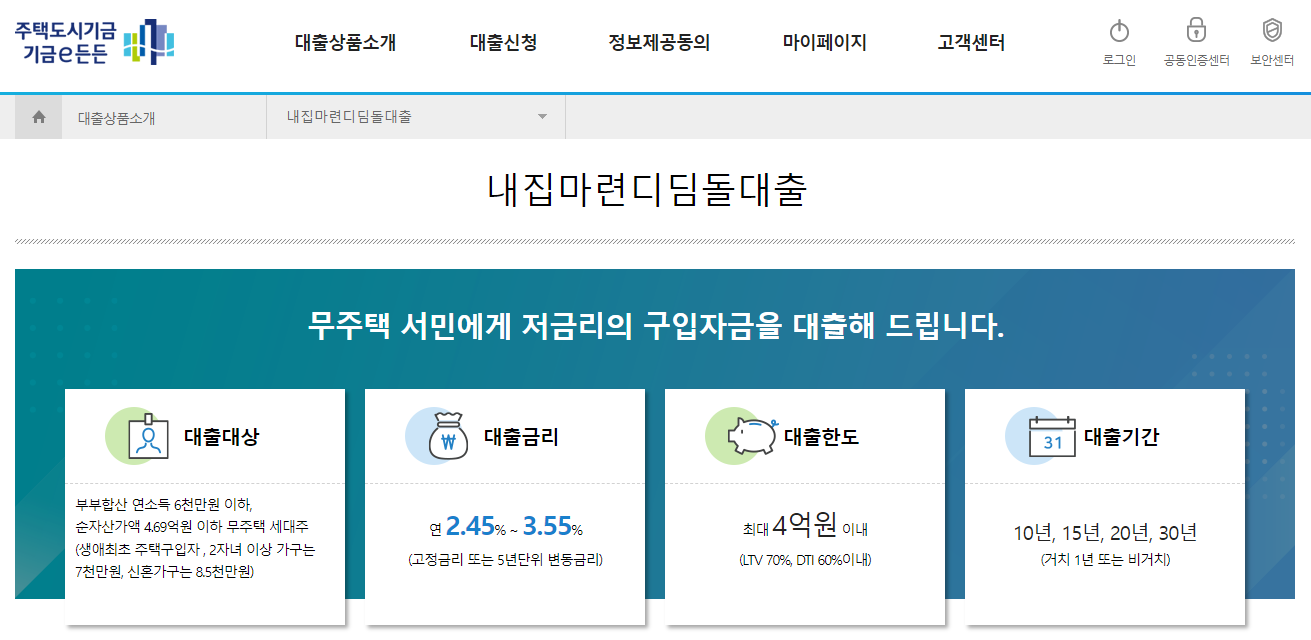This screenshot has height=640, width=1311.
Task: Open the 마이페이지 main menu
Action: (824, 43)
